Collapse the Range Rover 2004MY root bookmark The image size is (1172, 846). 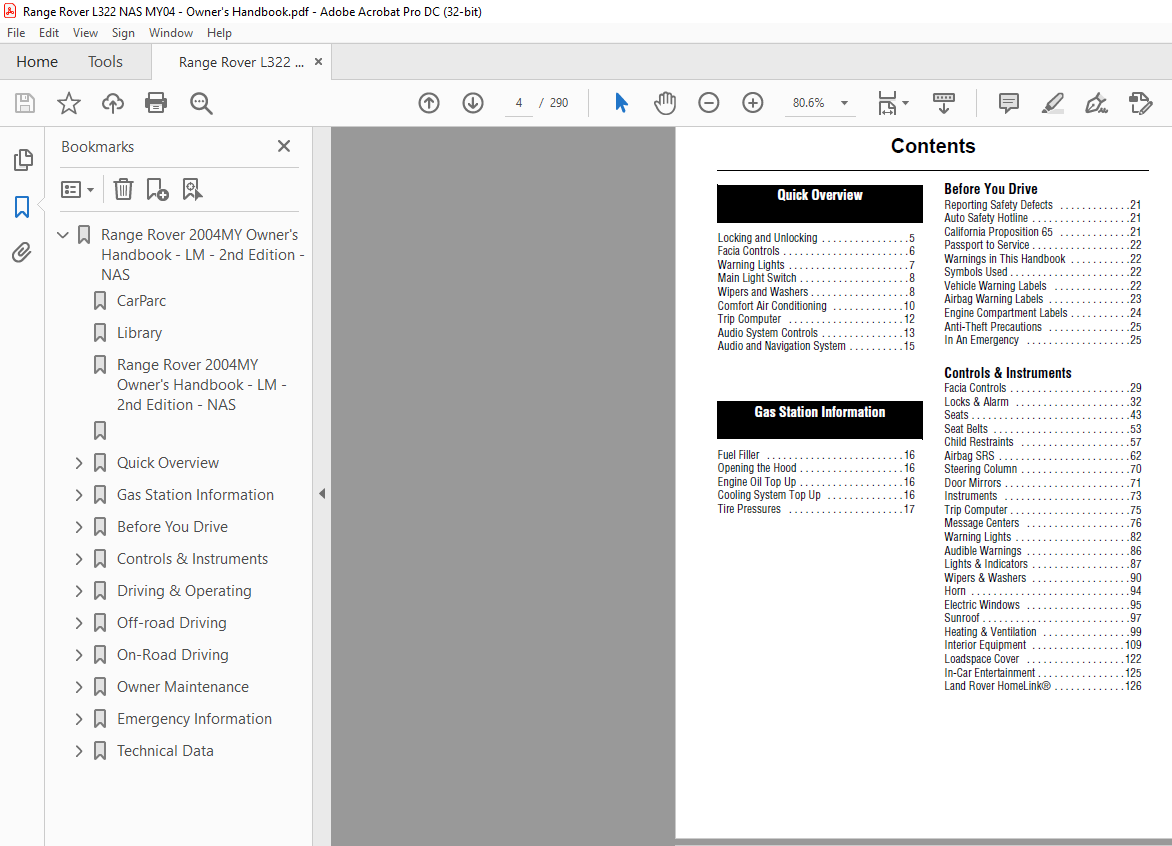click(x=64, y=235)
